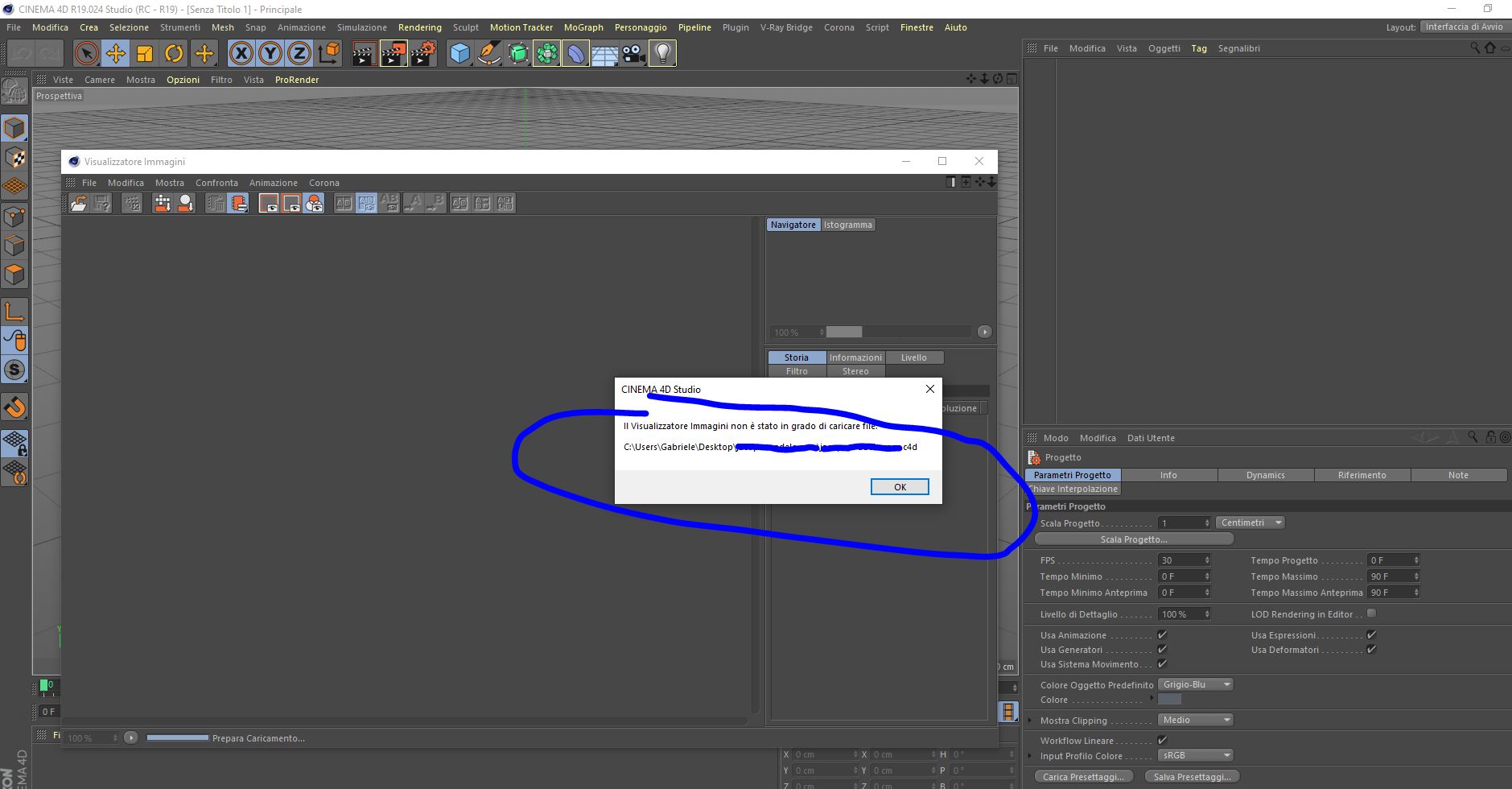Viewport: 1512px width, 789px height.
Task: Click Carica Presettaggi... button
Action: click(1083, 777)
